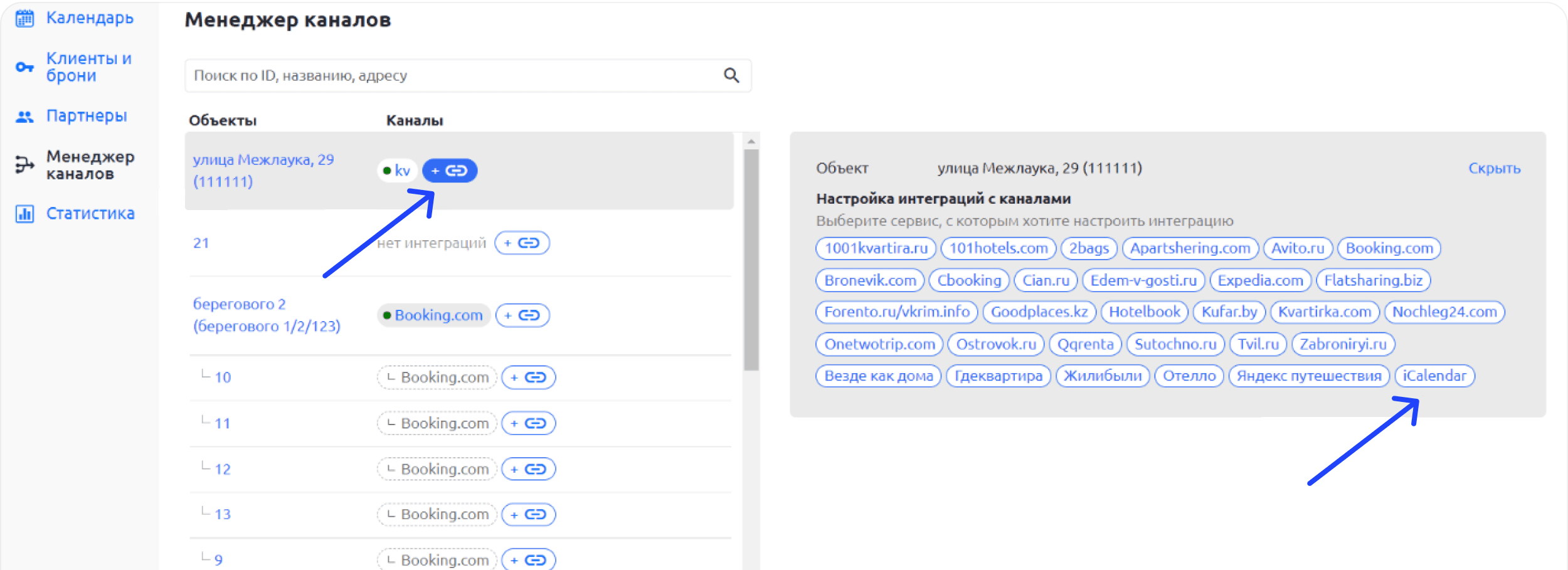Select the Kufar.by integration

point(1229,312)
